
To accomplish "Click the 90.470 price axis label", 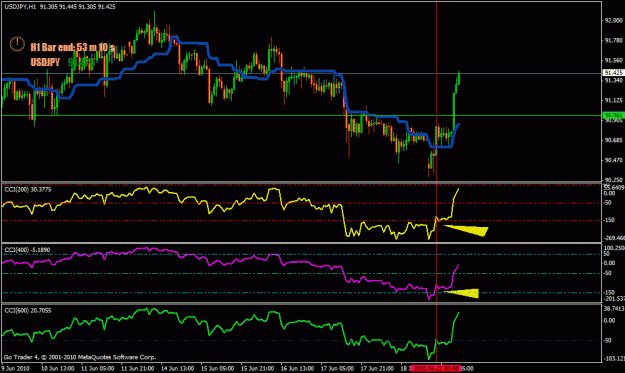I will (x=613, y=160).
